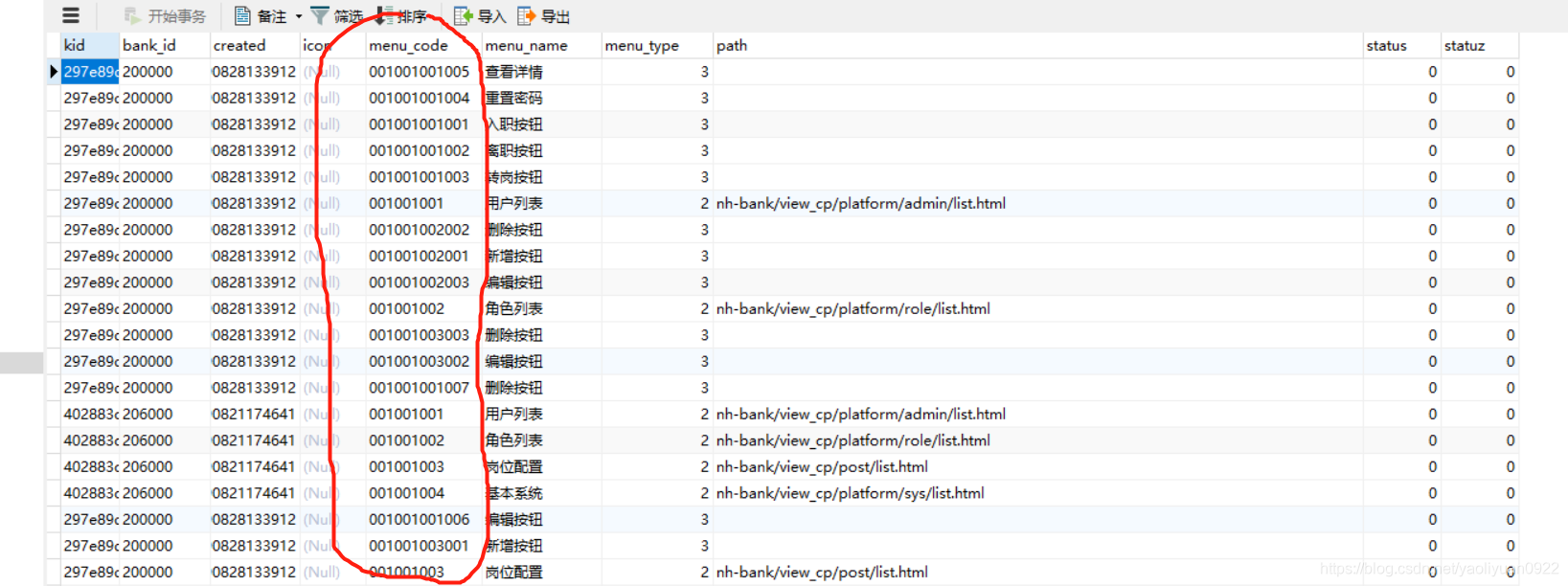Select menu_code cell 001001001007

tap(422, 388)
